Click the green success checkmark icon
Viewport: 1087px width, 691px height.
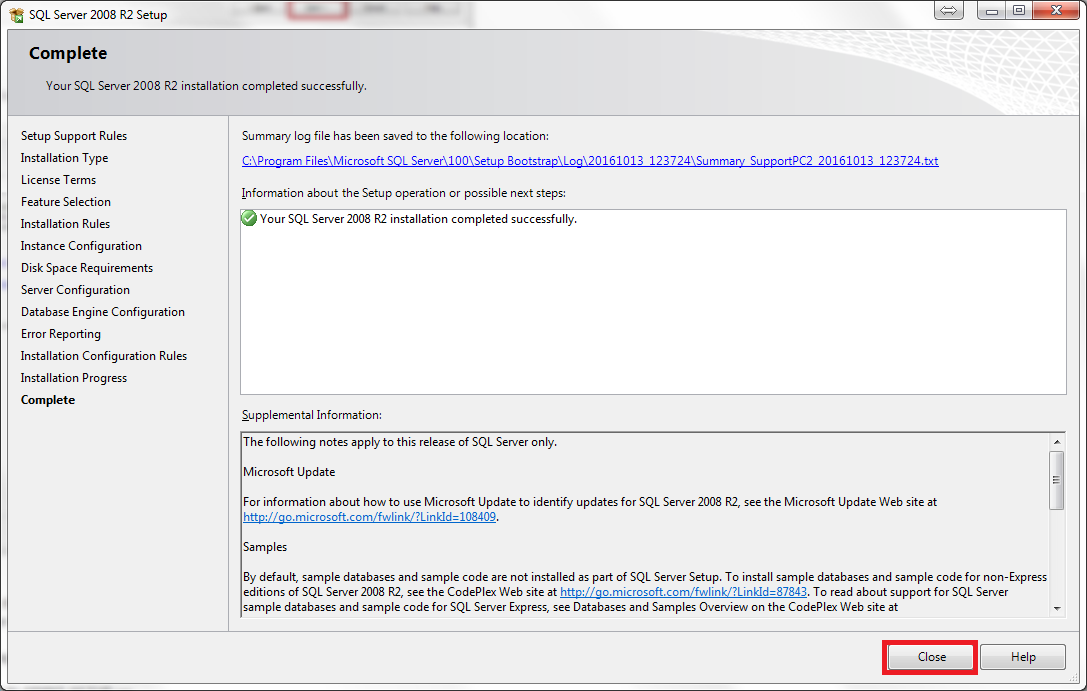pos(249,218)
